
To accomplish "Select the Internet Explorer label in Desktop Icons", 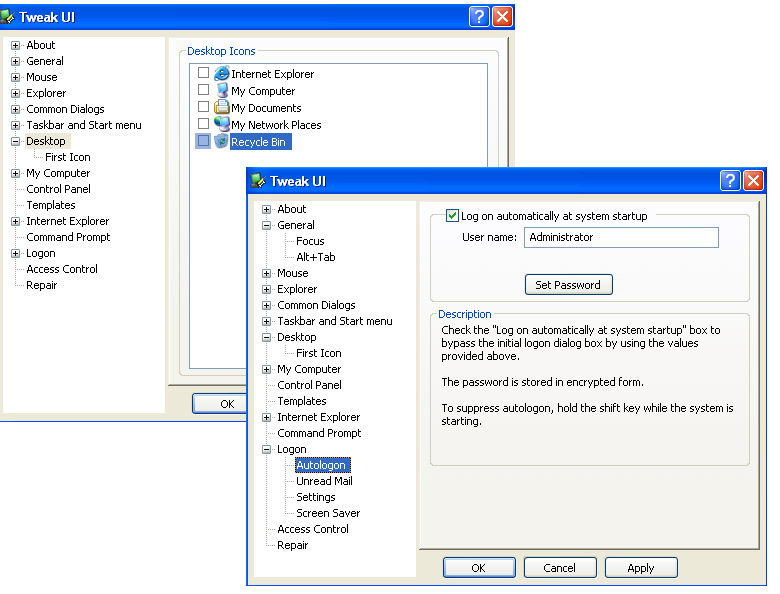I will tap(273, 74).
